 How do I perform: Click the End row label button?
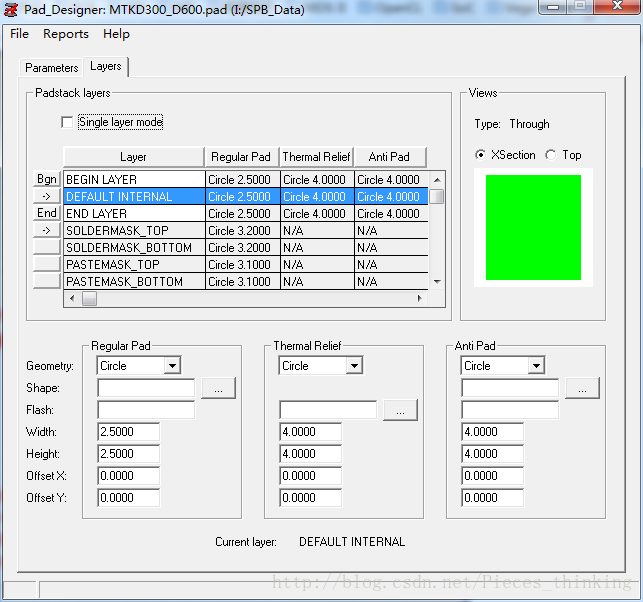pos(47,213)
